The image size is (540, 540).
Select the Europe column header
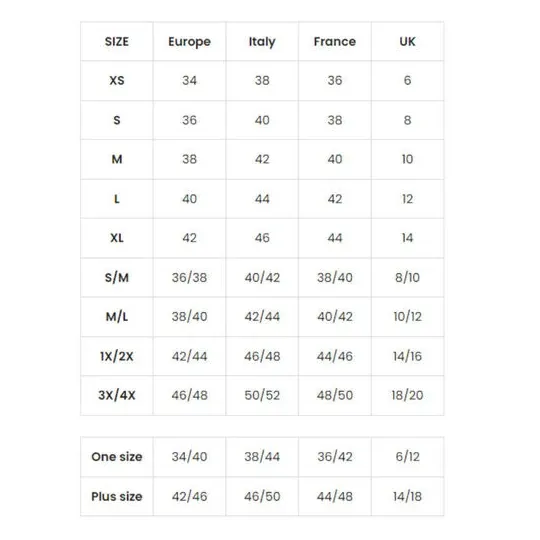[x=189, y=42]
